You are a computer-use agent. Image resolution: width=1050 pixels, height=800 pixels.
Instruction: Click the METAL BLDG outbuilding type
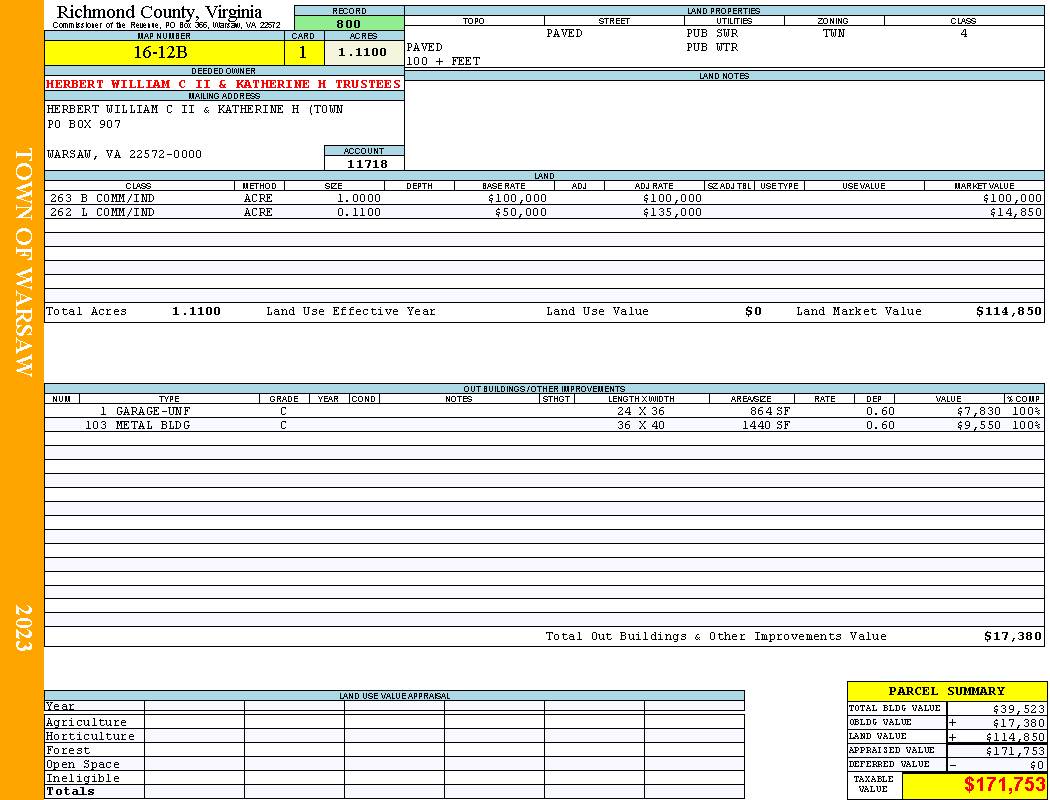(153, 425)
